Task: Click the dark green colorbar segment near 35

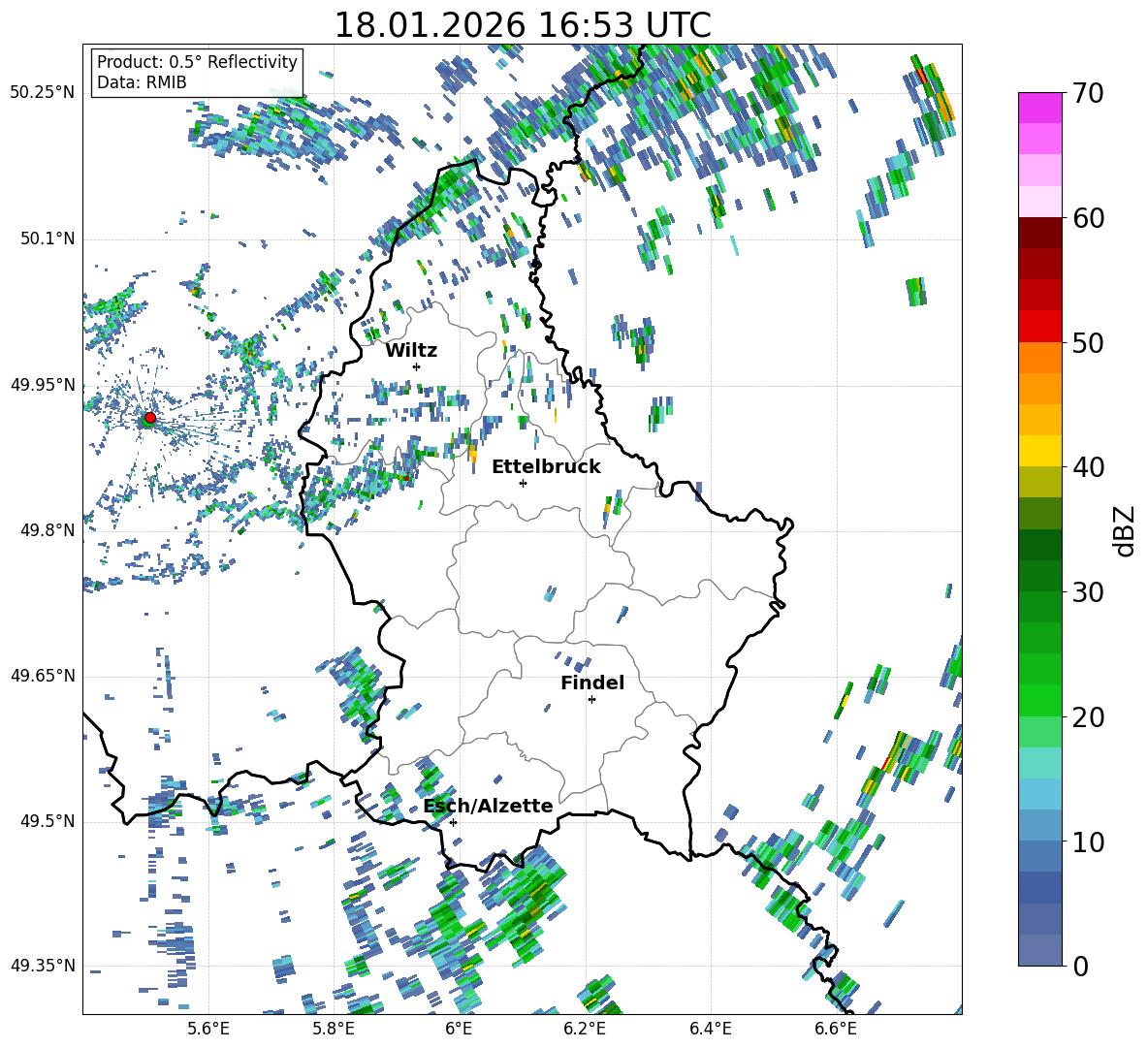Action: [x=1039, y=545]
